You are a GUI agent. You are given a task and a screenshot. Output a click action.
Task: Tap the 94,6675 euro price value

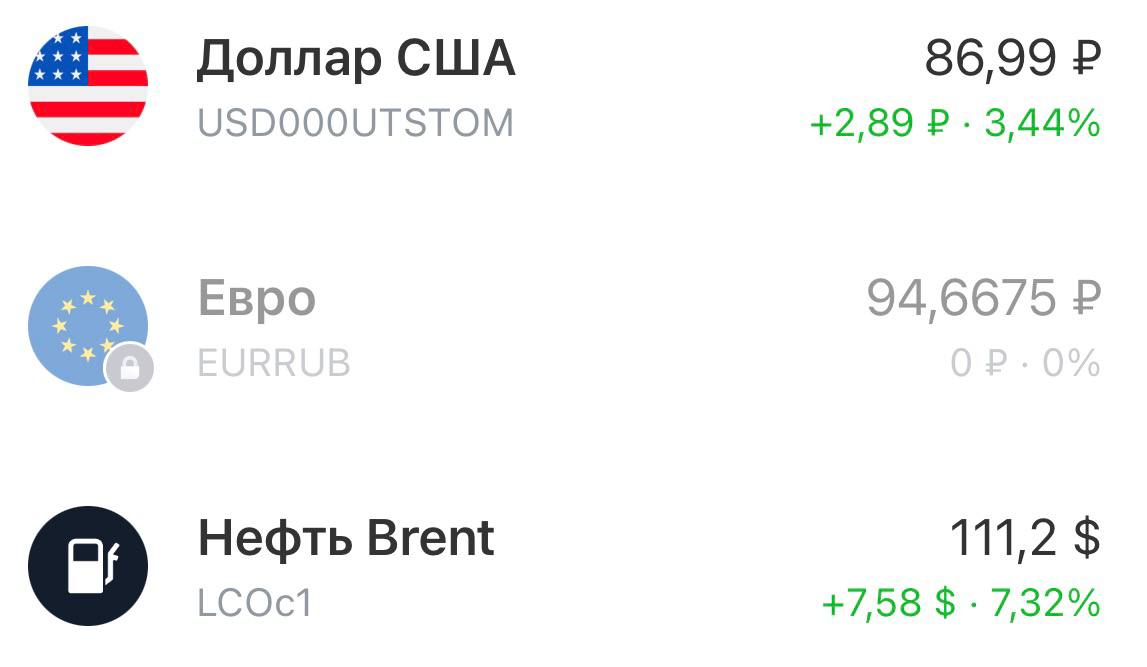pos(961,298)
